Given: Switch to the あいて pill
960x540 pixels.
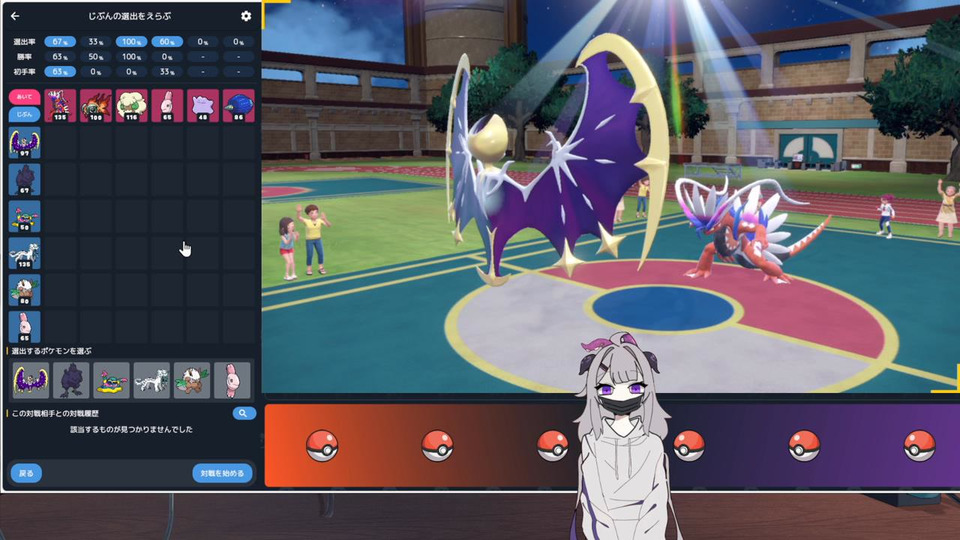Looking at the screenshot, I should tap(24, 97).
